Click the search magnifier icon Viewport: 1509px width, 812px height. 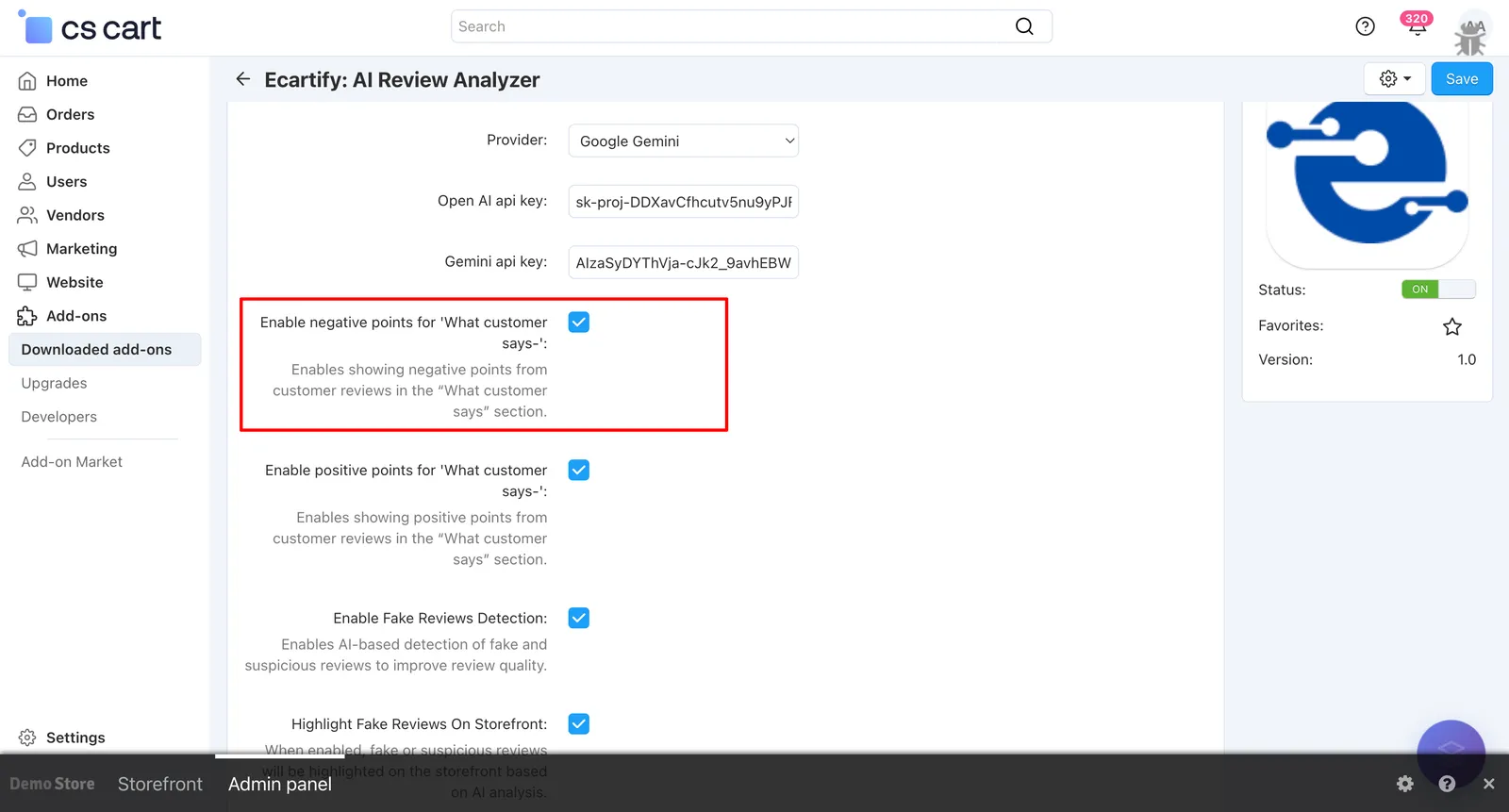point(1024,26)
